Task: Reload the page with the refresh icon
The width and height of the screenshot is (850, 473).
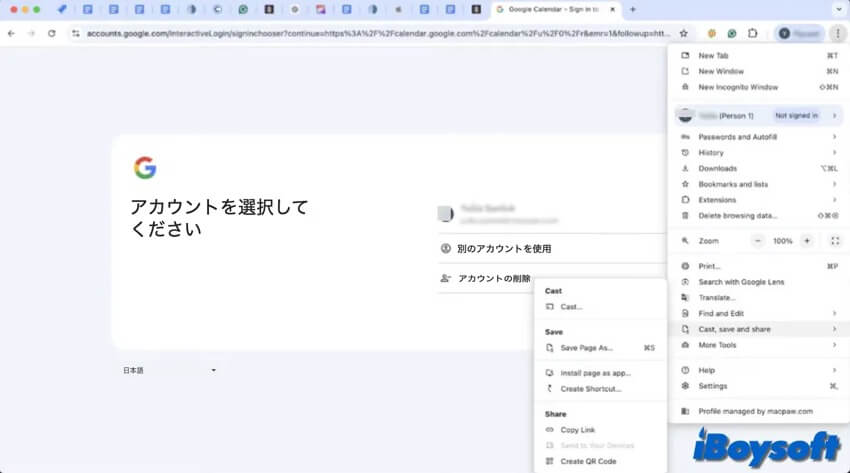Action: point(51,34)
